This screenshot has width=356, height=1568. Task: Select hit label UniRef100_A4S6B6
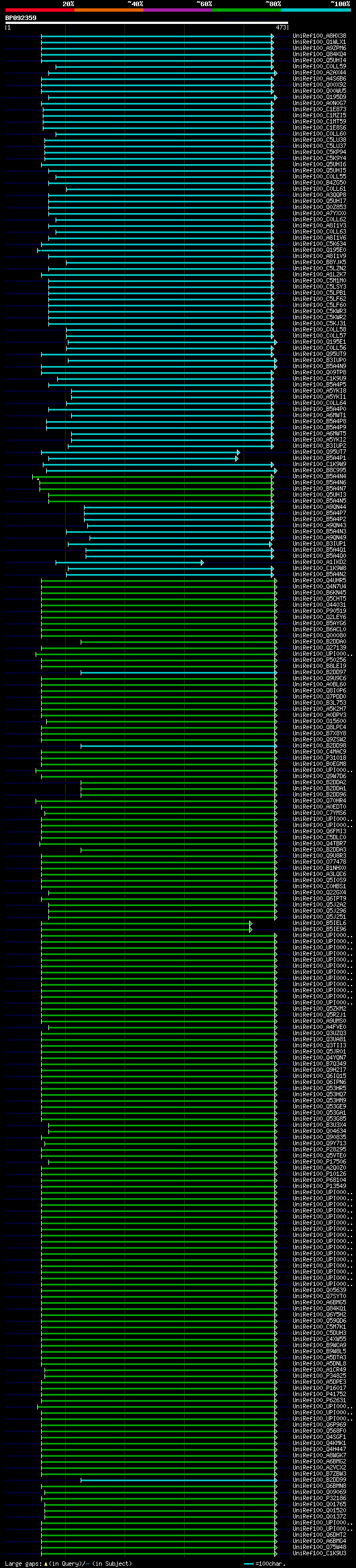[319, 78]
